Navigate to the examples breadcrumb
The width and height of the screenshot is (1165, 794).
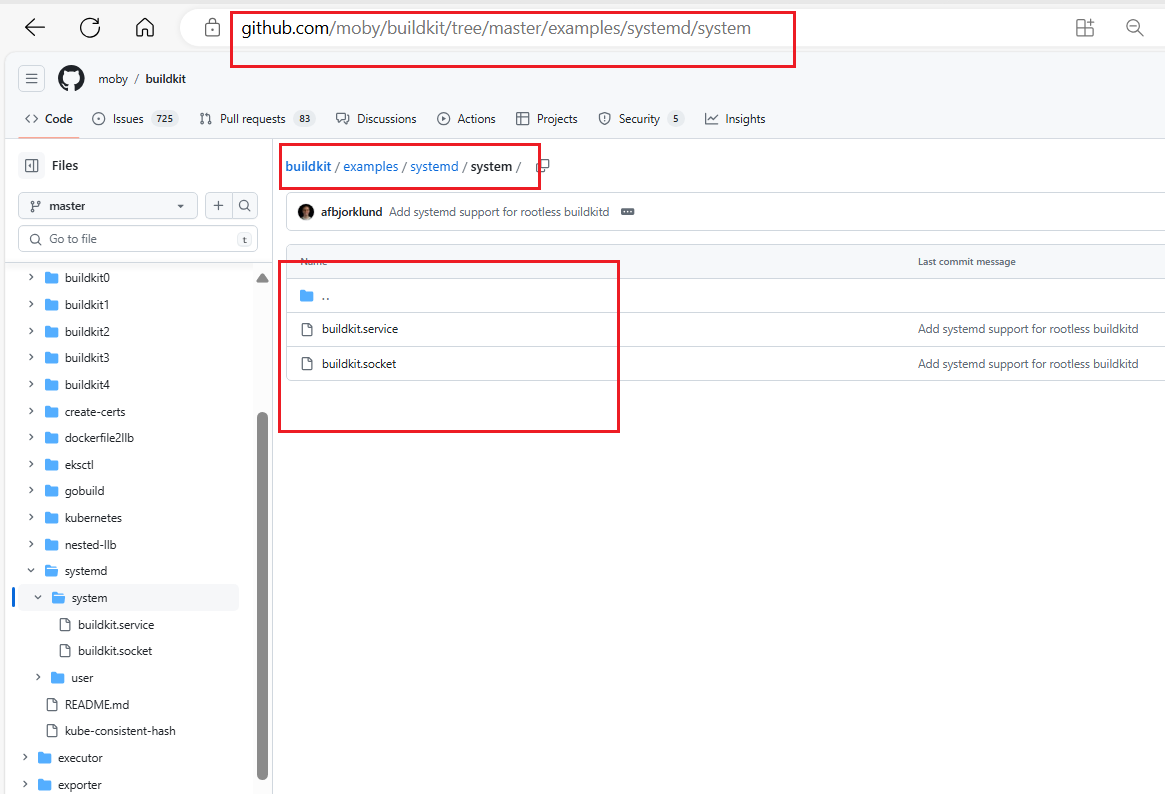click(371, 166)
